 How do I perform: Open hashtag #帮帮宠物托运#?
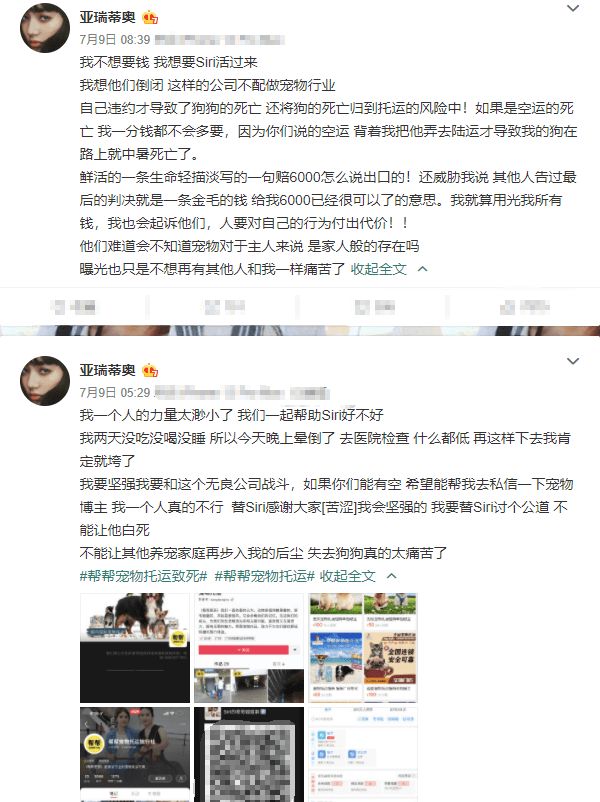pyautogui.click(x=264, y=576)
